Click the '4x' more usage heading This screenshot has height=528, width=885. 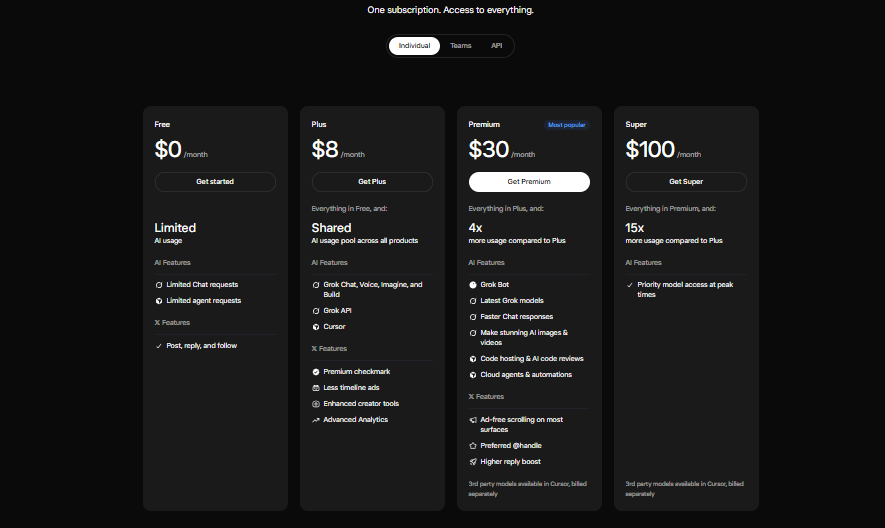pos(475,228)
